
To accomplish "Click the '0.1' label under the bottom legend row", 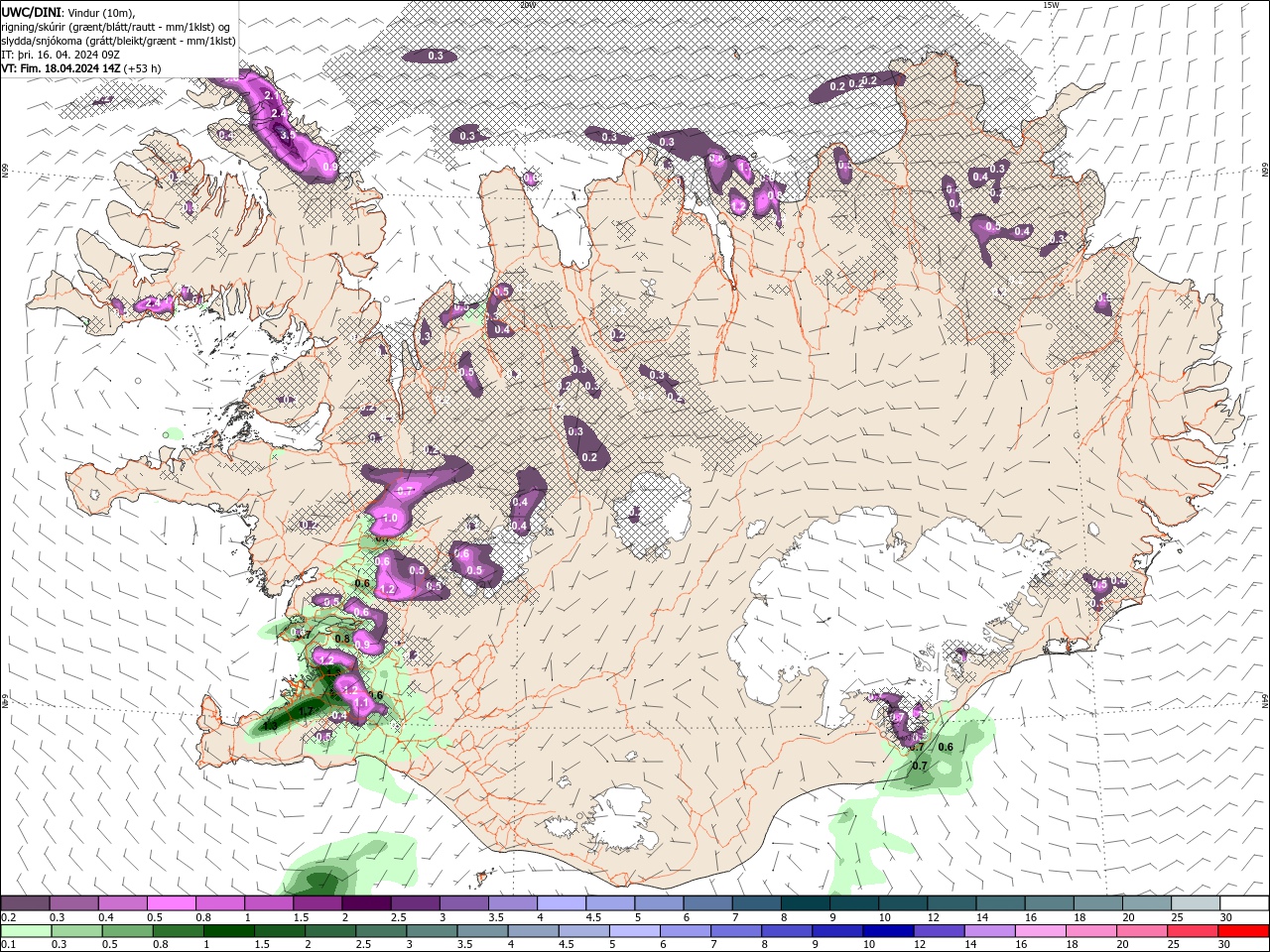I will 8,945.
